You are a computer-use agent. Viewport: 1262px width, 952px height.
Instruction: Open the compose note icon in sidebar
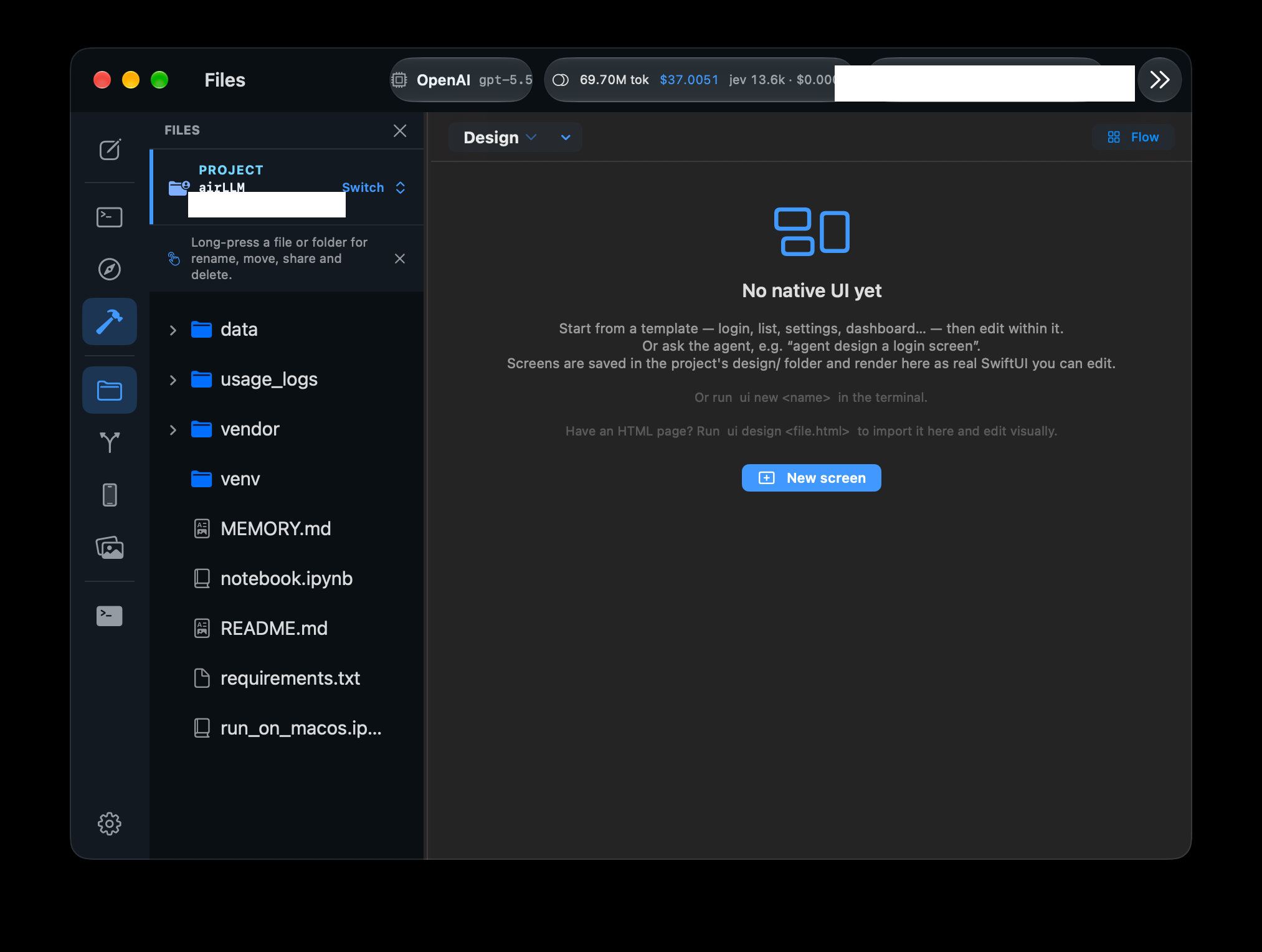[x=110, y=150]
